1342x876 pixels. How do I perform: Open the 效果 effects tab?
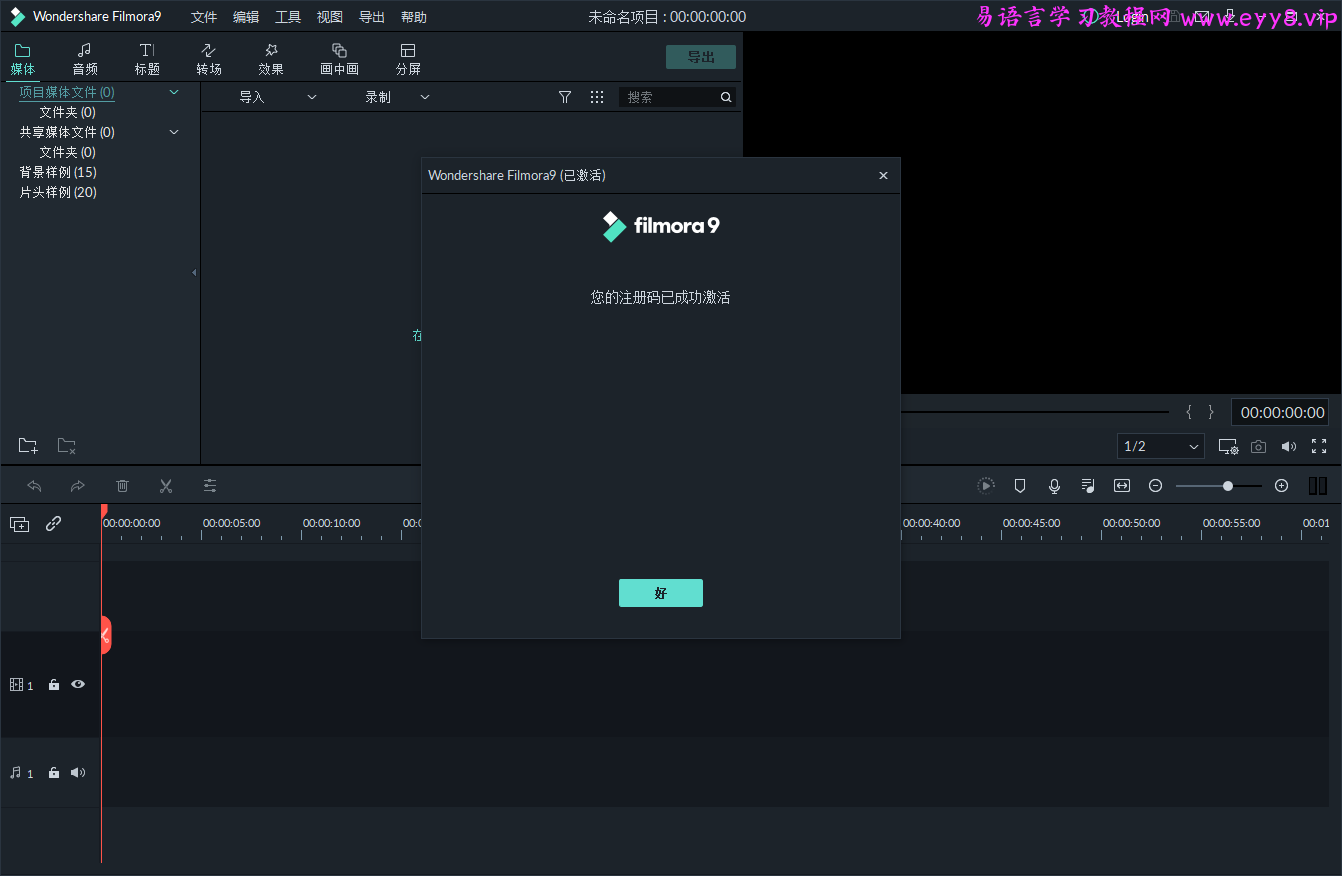(271, 60)
